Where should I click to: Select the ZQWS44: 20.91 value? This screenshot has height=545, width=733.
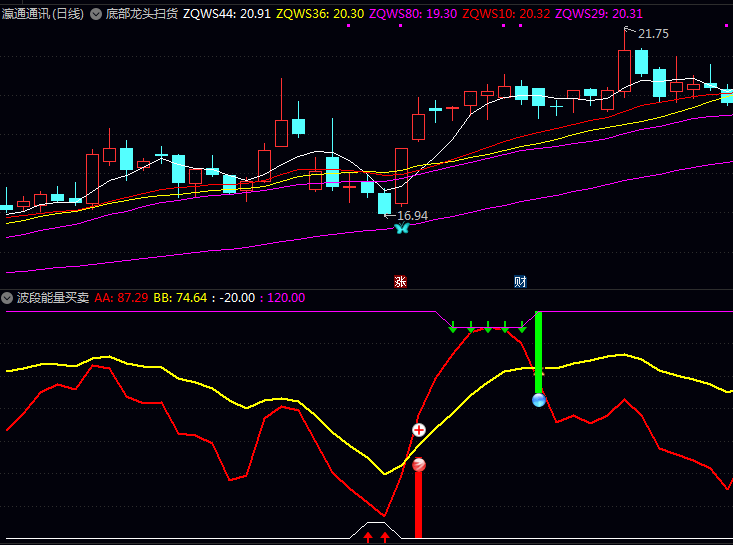(x=227, y=14)
